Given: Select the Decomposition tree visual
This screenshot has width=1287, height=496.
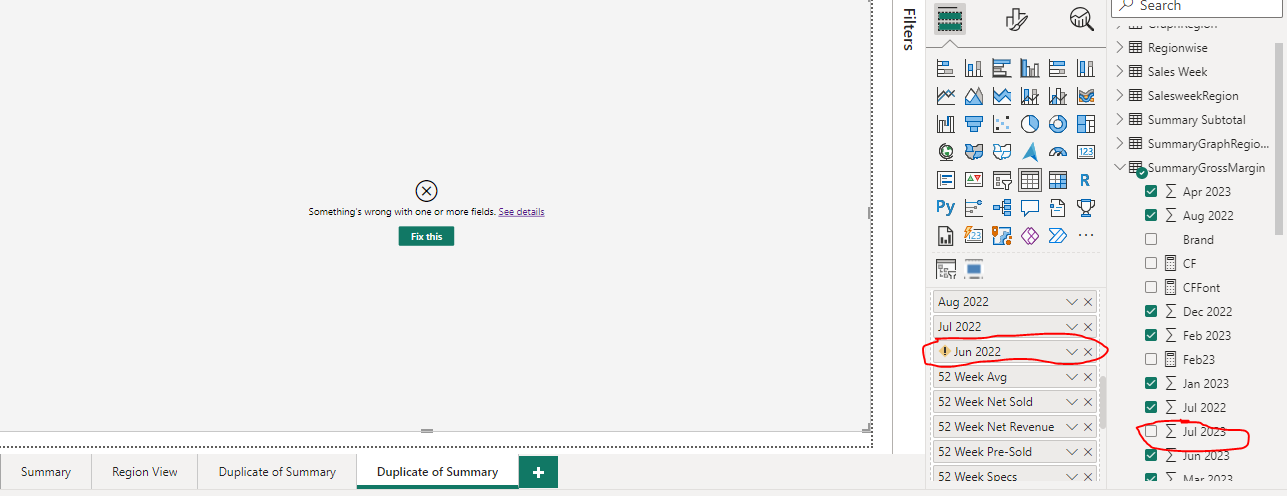Looking at the screenshot, I should pos(1001,208).
